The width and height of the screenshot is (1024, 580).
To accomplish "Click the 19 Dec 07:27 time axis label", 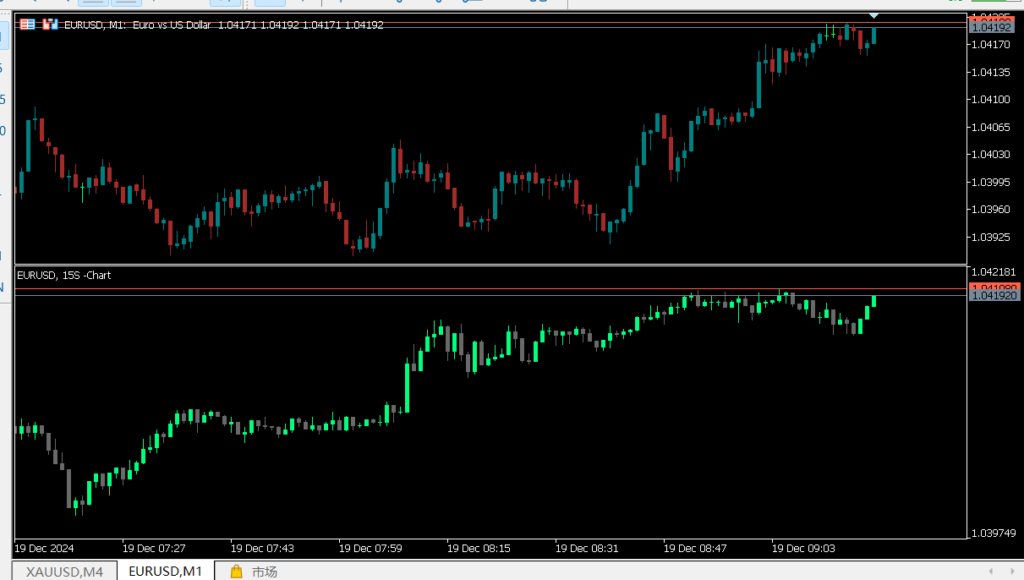I will point(154,548).
